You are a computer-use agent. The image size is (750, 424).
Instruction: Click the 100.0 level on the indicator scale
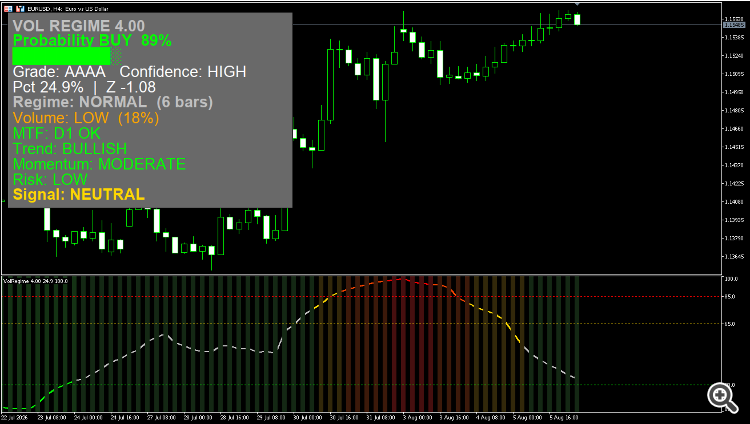[731, 279]
